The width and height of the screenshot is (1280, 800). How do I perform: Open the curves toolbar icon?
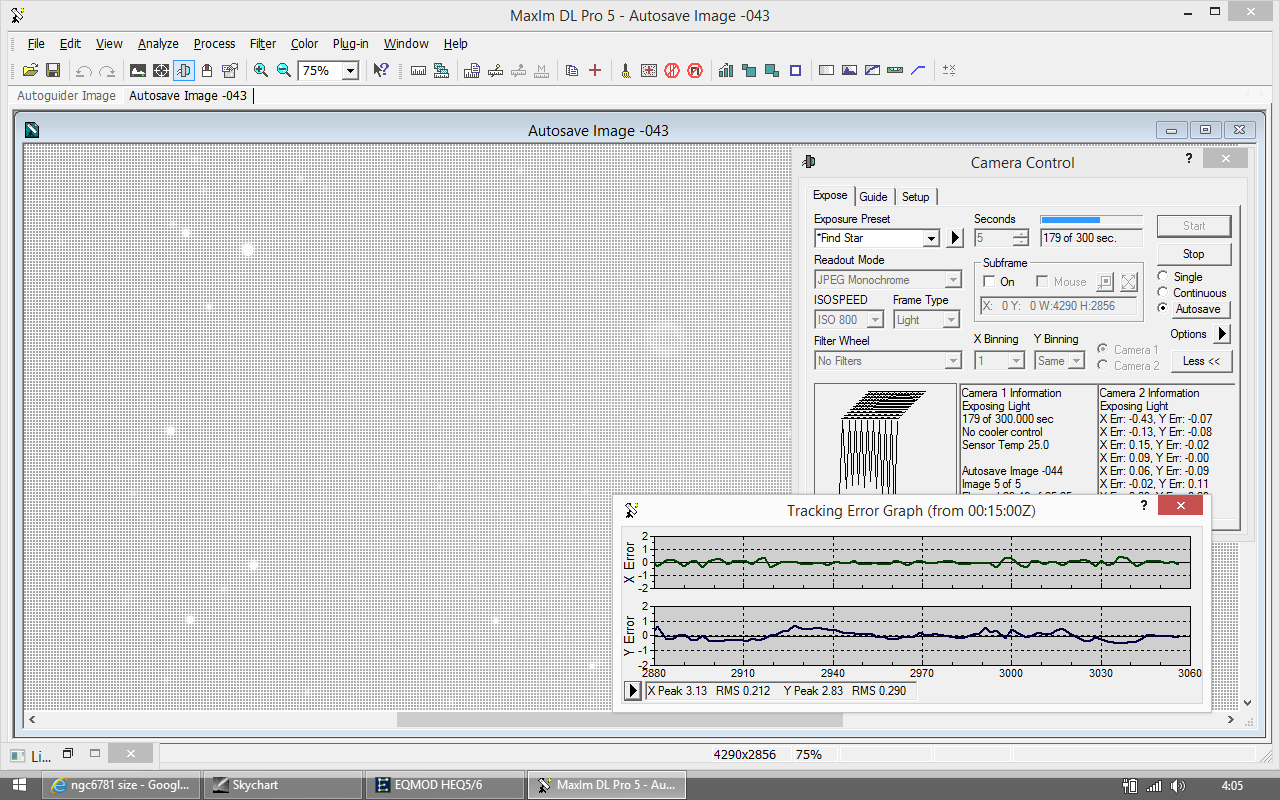(872, 70)
